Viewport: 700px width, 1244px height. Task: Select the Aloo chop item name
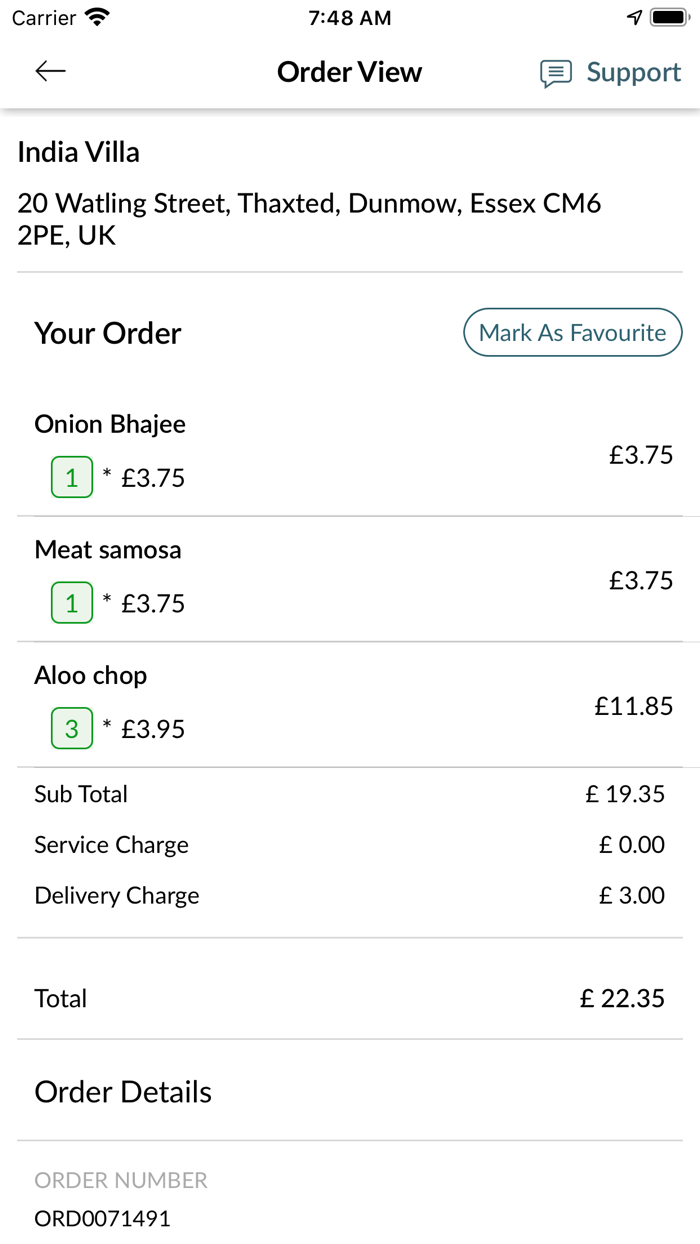[x=91, y=675]
